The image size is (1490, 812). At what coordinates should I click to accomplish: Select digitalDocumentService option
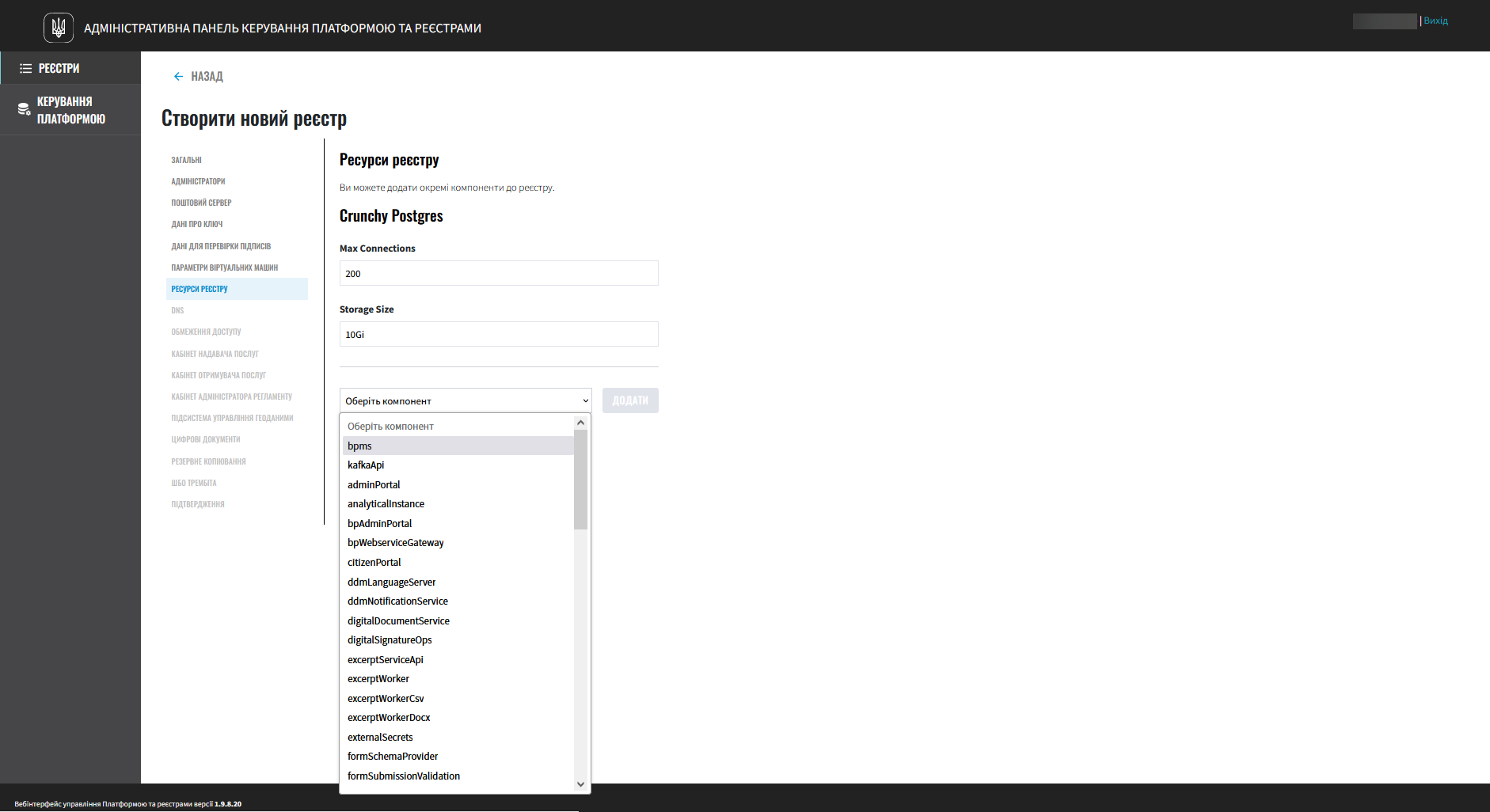click(x=458, y=620)
